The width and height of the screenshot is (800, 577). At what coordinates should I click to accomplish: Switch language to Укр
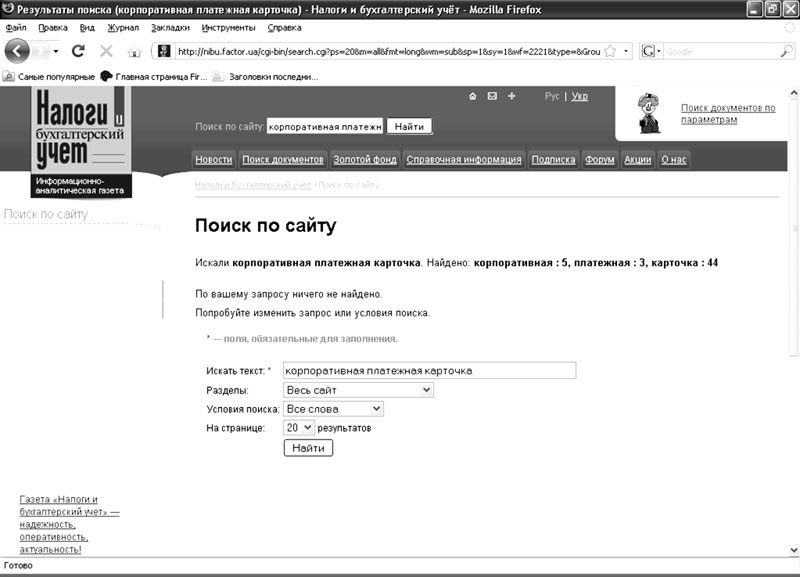pos(580,97)
